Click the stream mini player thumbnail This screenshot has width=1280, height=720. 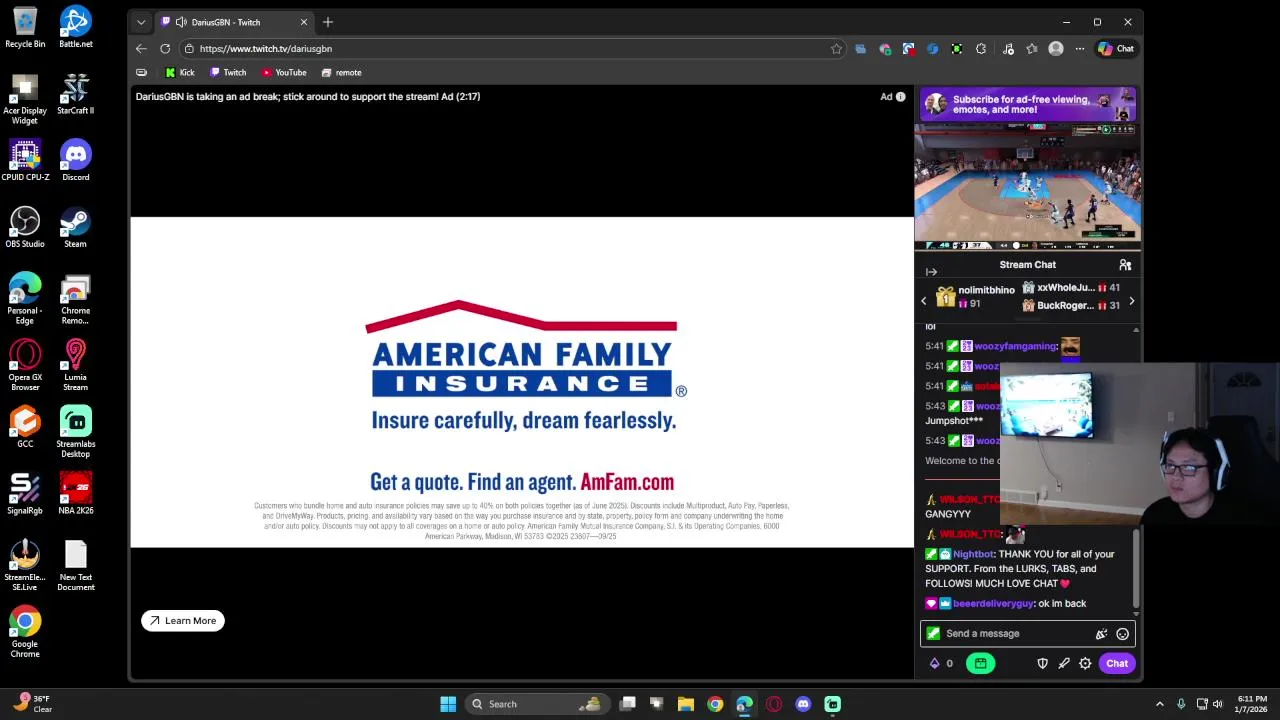1027,187
